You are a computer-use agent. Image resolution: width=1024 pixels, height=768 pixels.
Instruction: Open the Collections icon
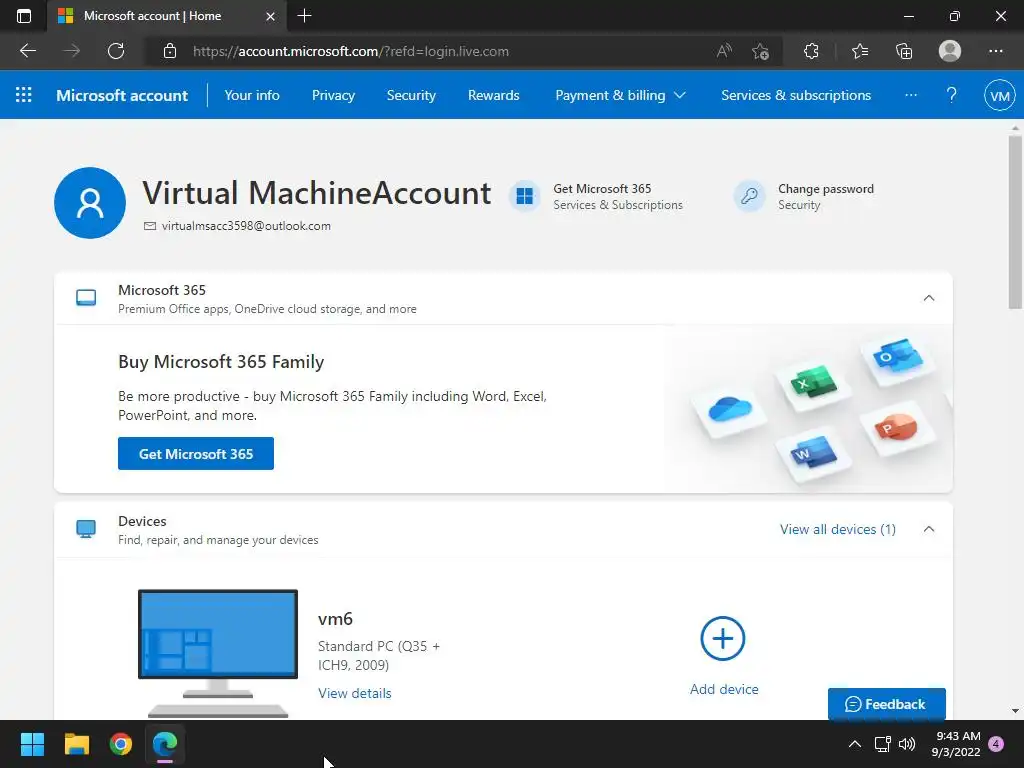point(904,51)
